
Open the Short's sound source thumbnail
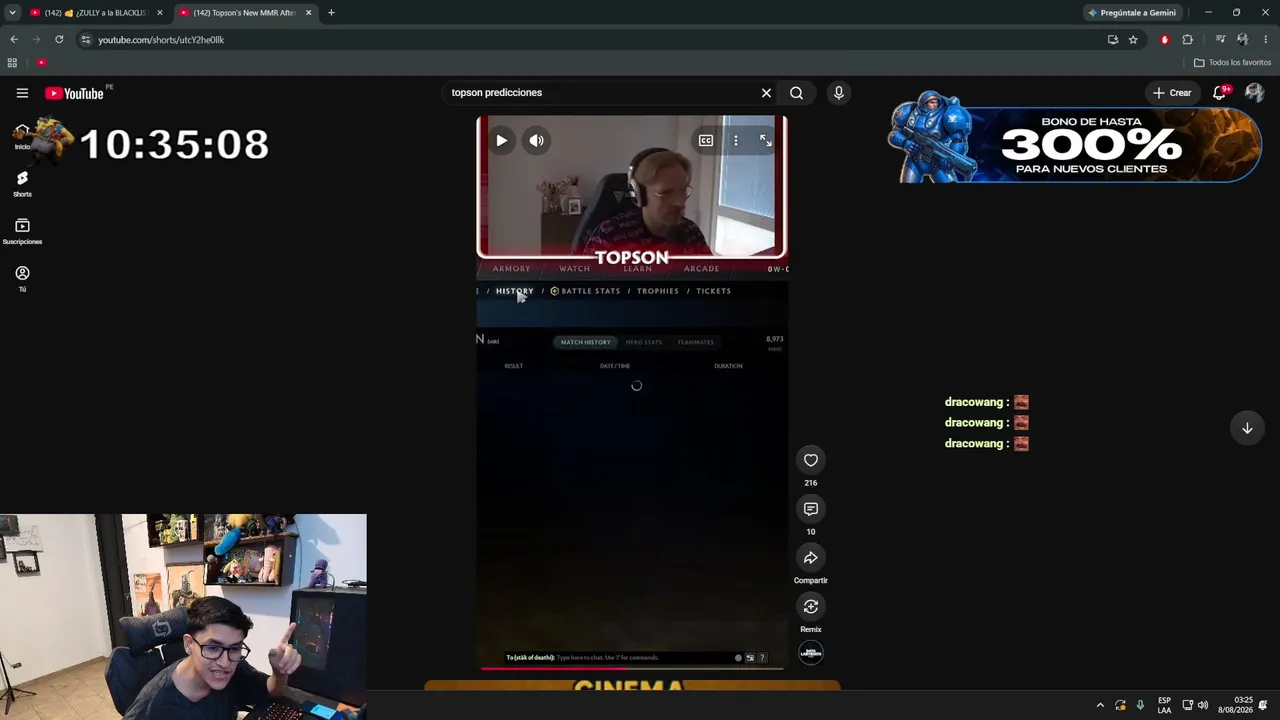coord(811,653)
